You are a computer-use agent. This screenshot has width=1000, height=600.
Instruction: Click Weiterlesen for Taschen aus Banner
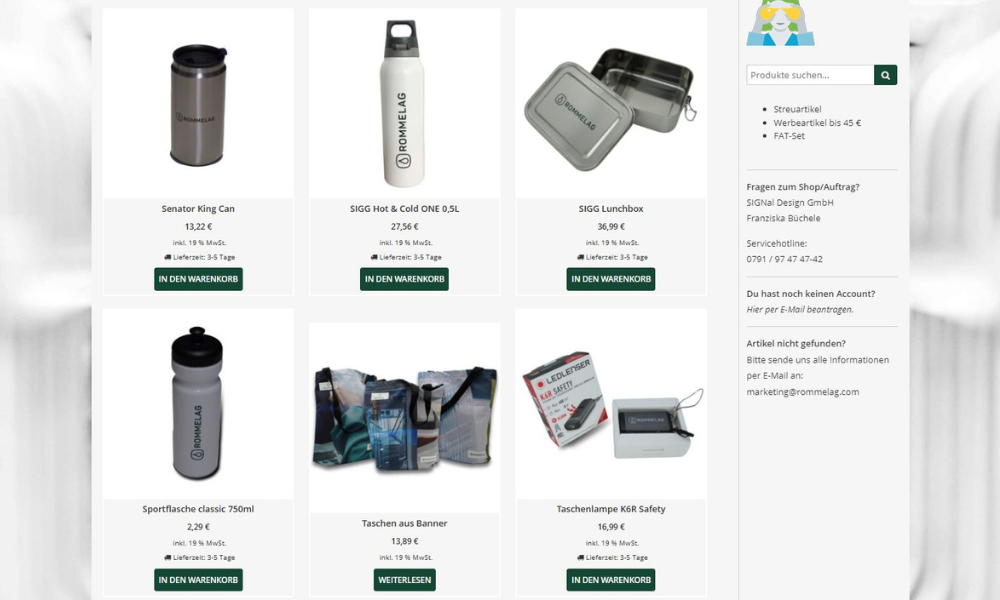point(404,580)
